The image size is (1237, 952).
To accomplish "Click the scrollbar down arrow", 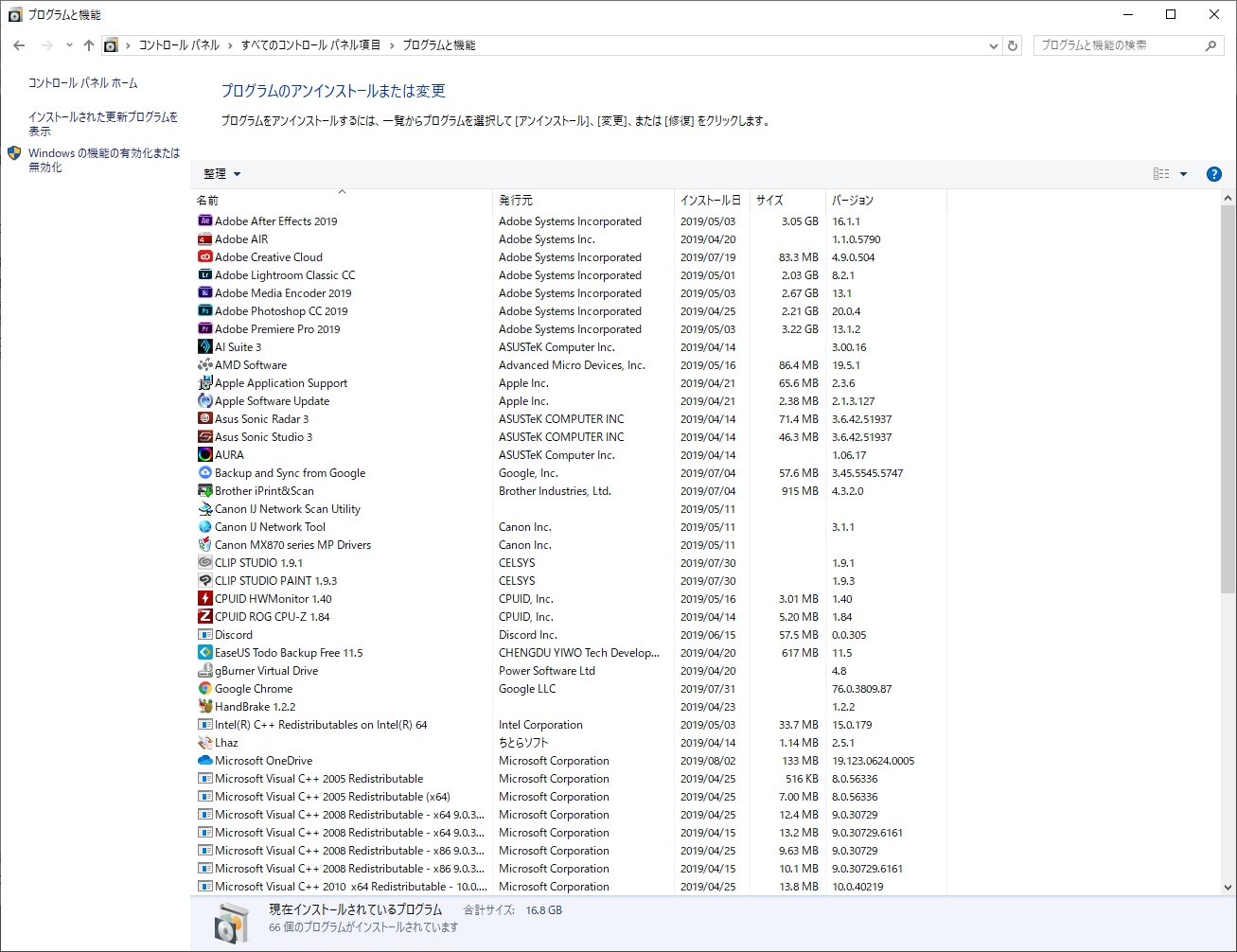I will click(1228, 888).
